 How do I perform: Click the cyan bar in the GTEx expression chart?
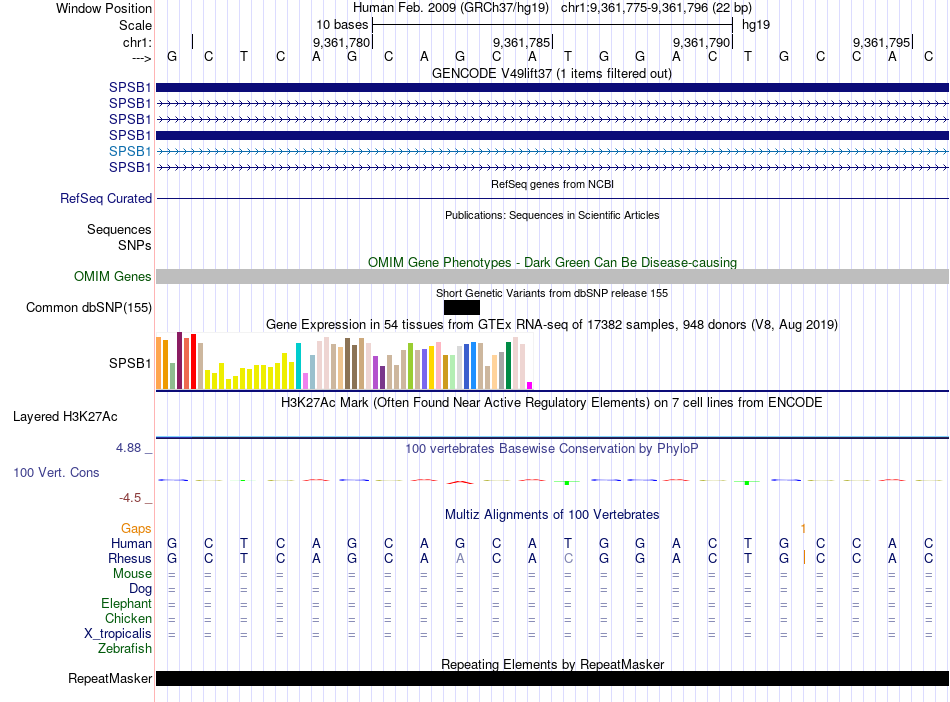point(299,366)
